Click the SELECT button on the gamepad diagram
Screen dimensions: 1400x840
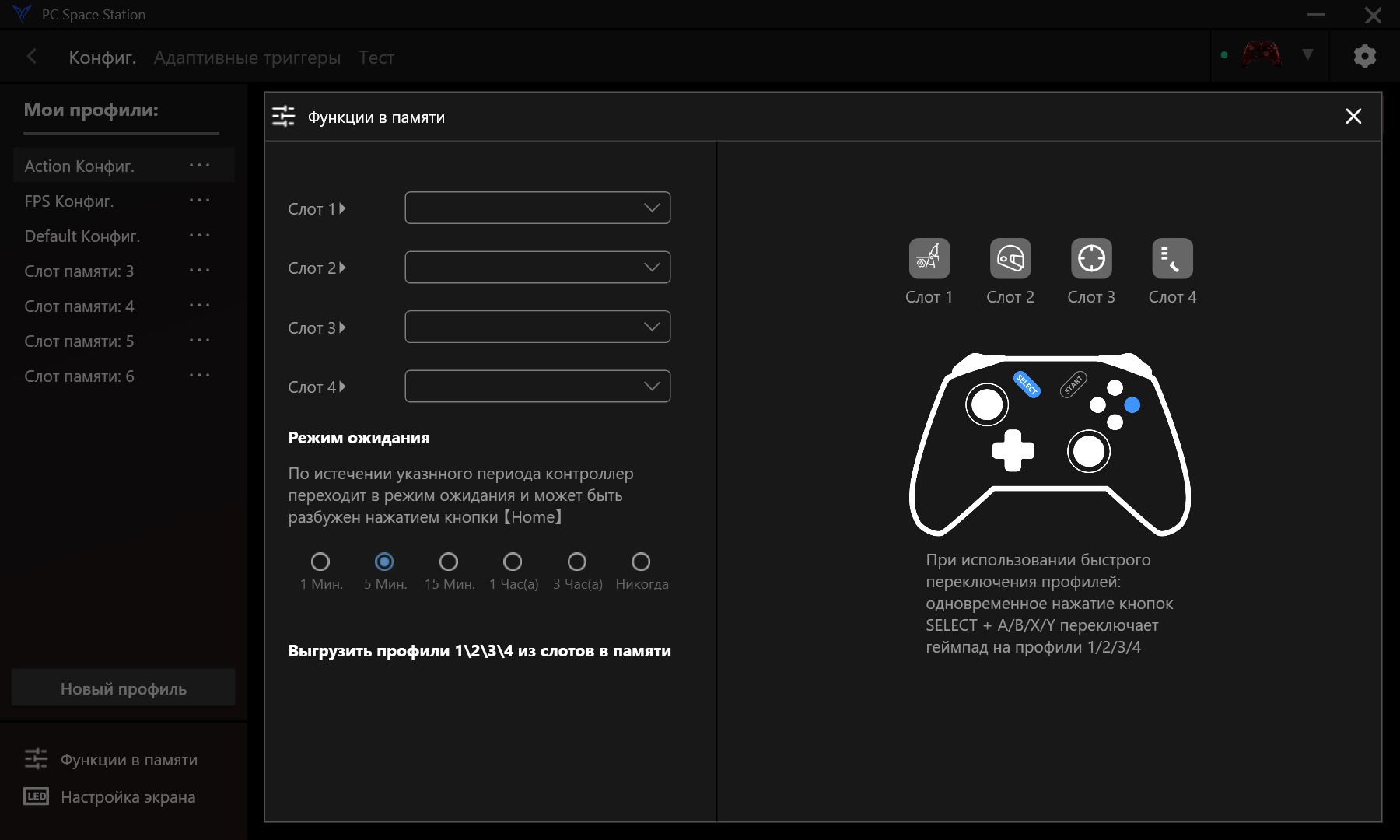[1027, 384]
